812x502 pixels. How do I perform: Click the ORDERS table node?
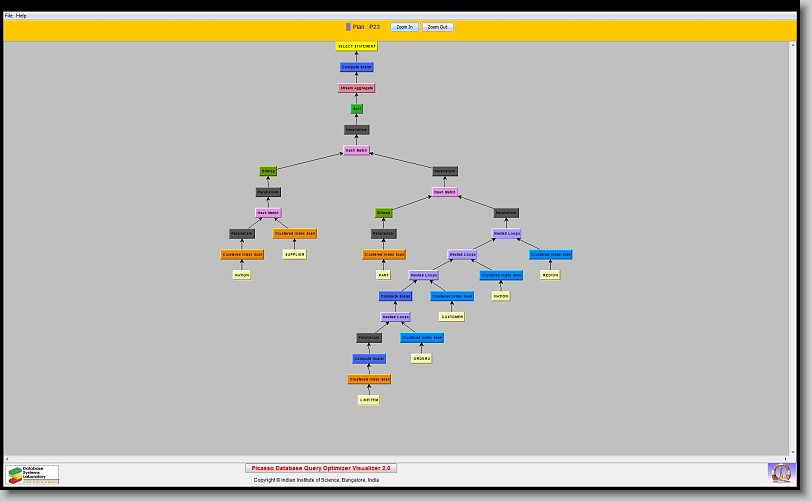tap(422, 358)
